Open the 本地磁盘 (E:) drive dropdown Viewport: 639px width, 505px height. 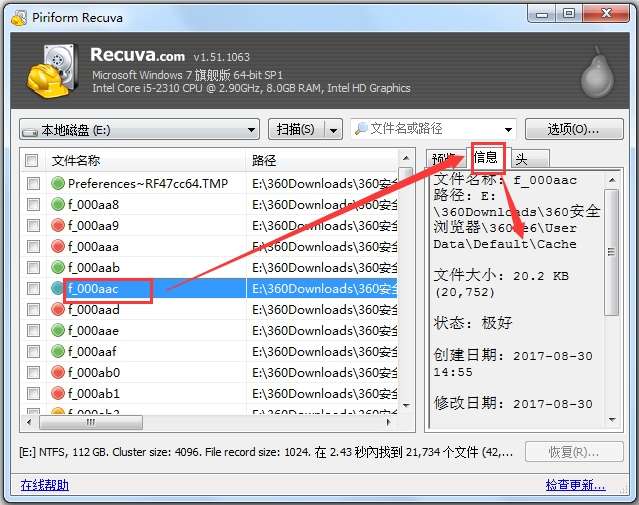[139, 130]
